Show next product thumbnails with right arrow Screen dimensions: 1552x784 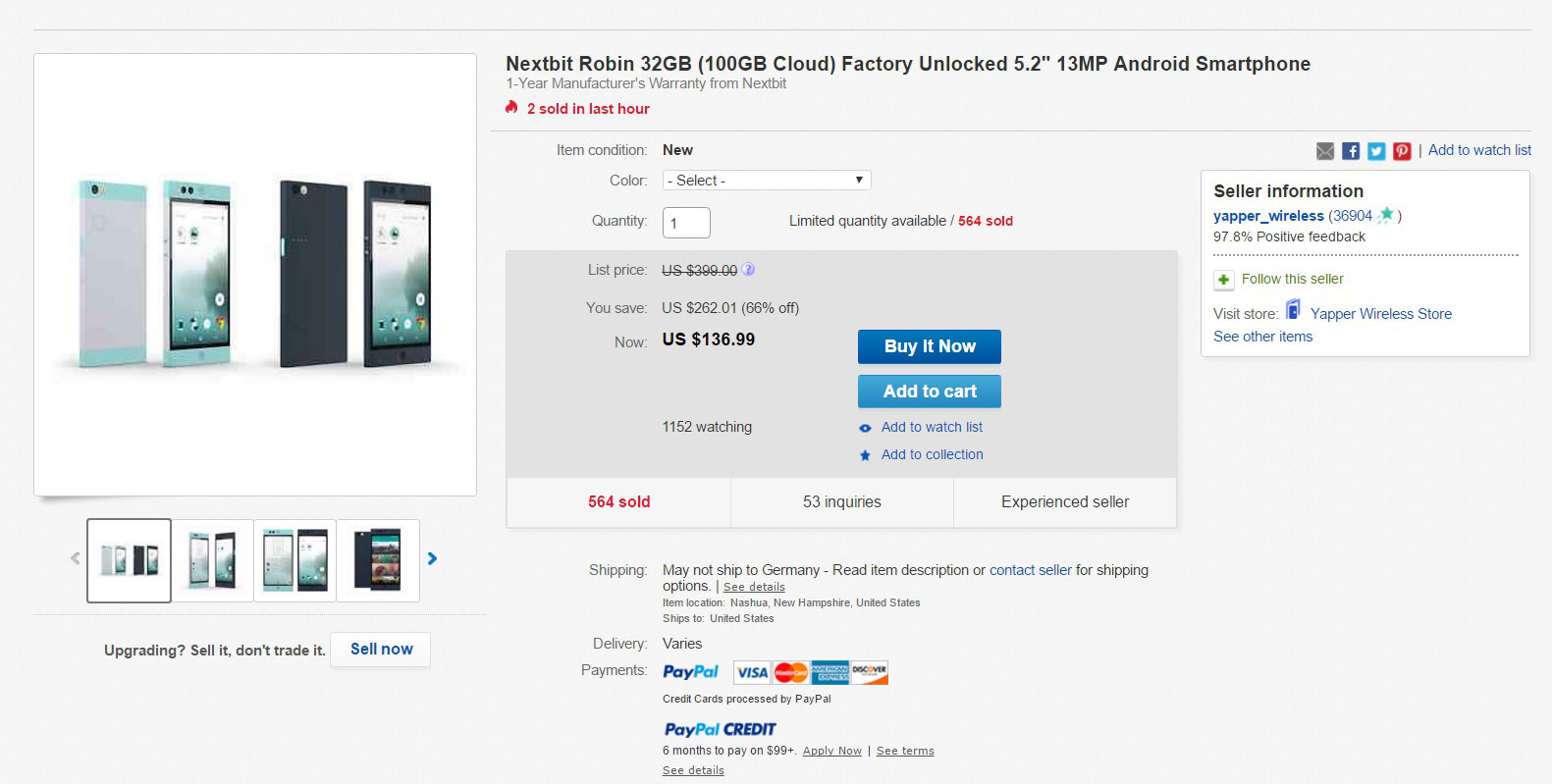coord(432,558)
